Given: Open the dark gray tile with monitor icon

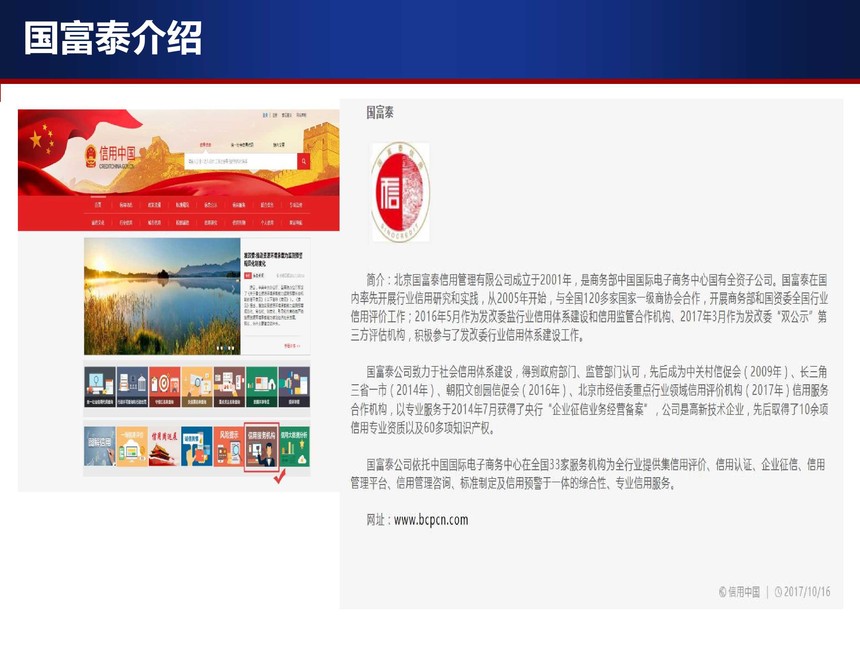Looking at the screenshot, I should 100,387.
